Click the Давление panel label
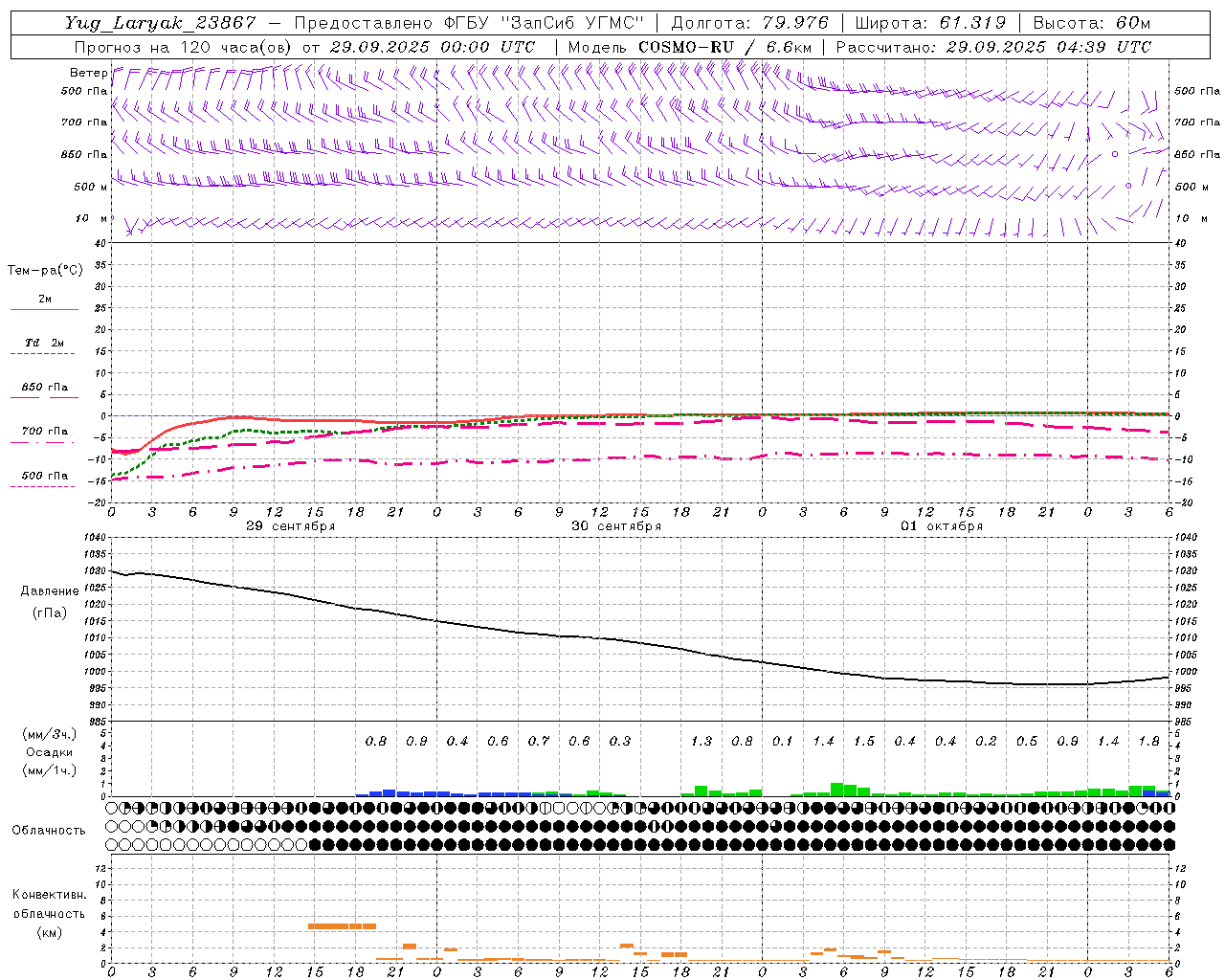Screen dimensions: 1225x980 (50, 591)
